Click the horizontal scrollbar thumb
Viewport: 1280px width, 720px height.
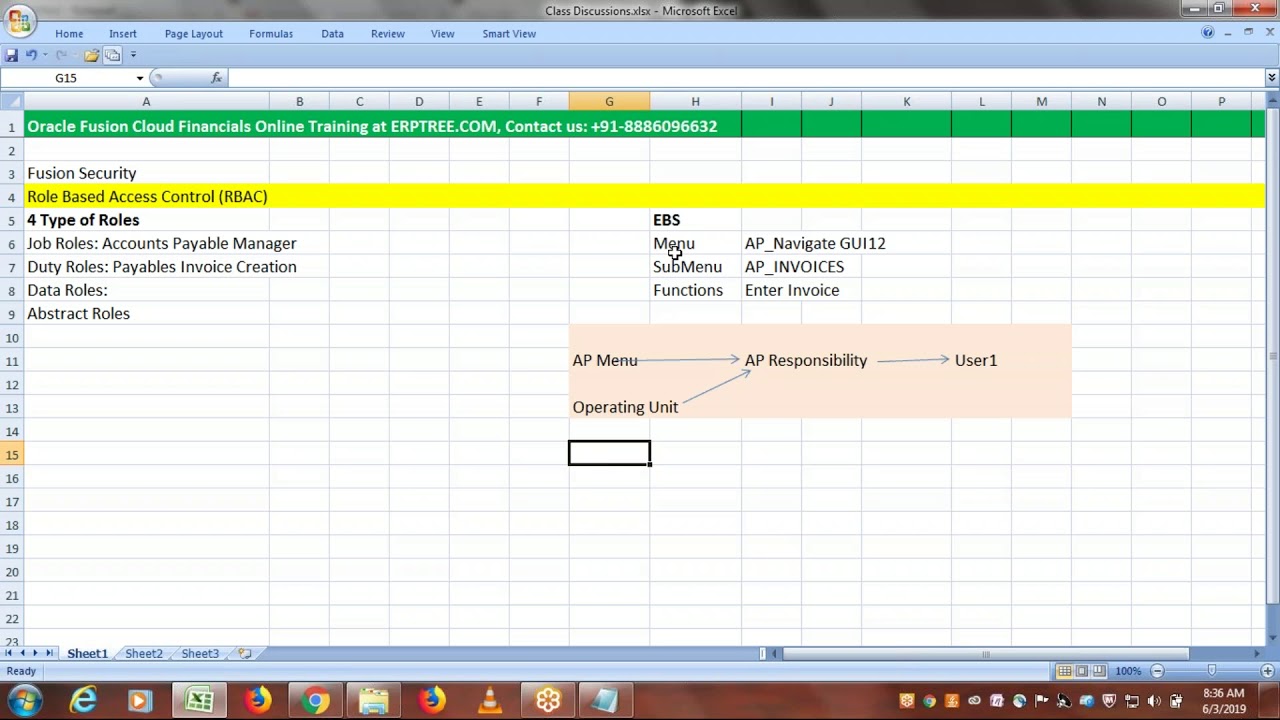click(x=985, y=654)
